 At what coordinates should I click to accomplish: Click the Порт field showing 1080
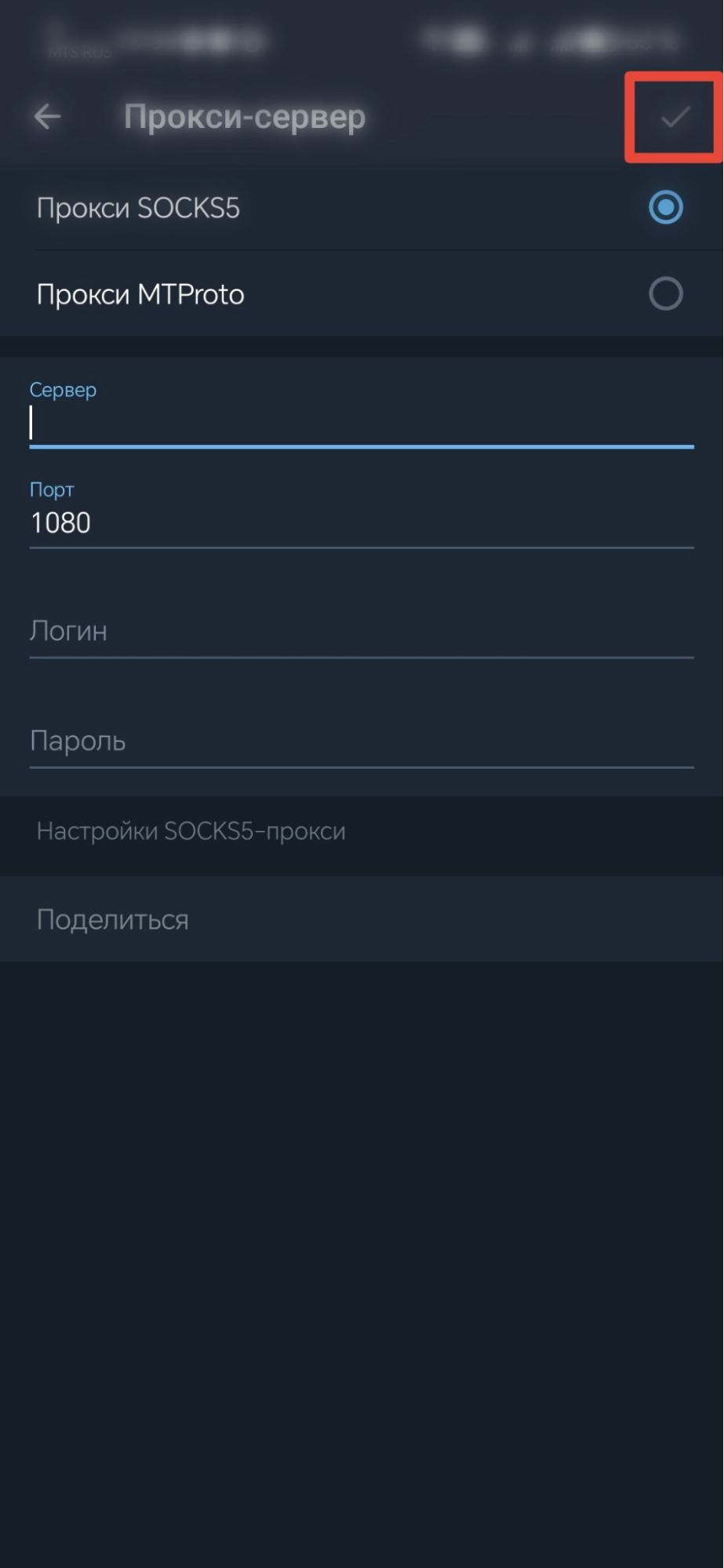click(x=361, y=522)
